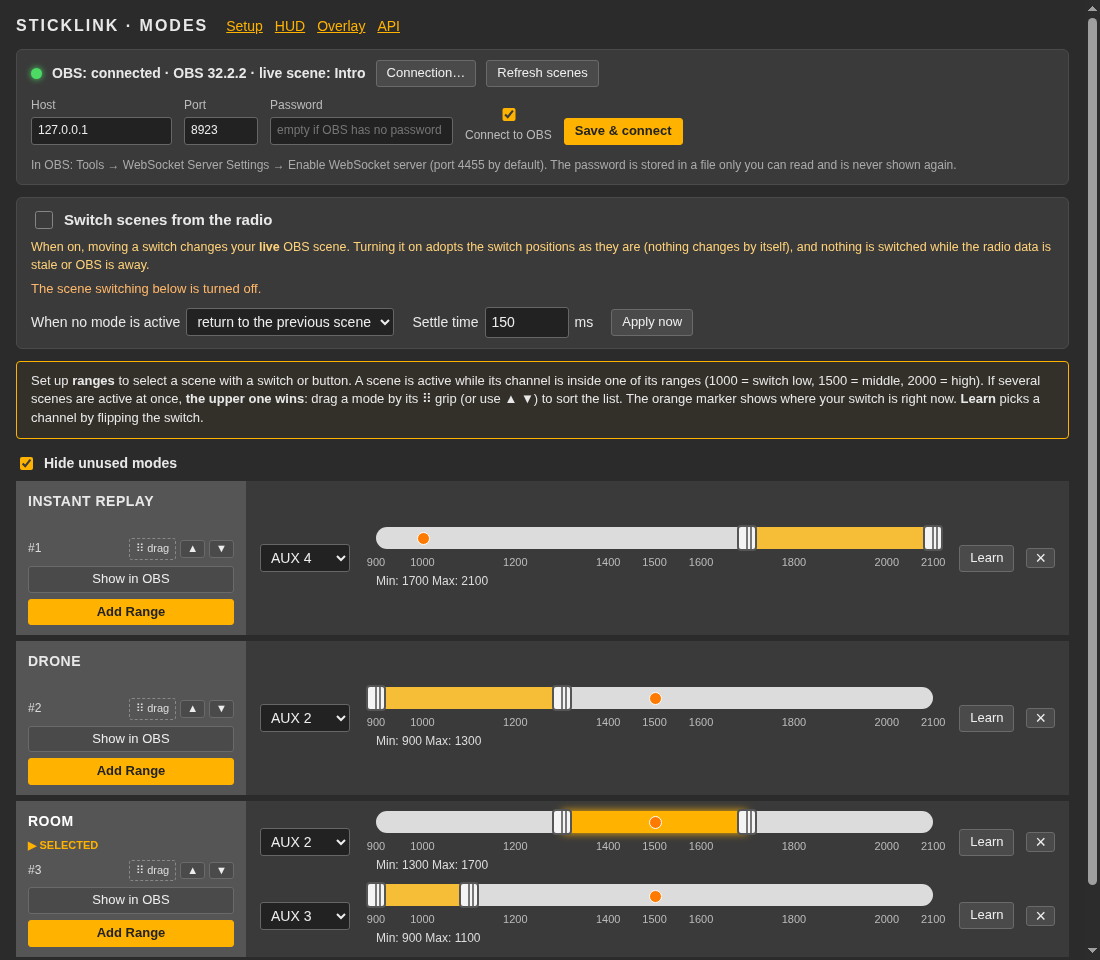
Task: Add a range to Room
Action: tap(131, 933)
